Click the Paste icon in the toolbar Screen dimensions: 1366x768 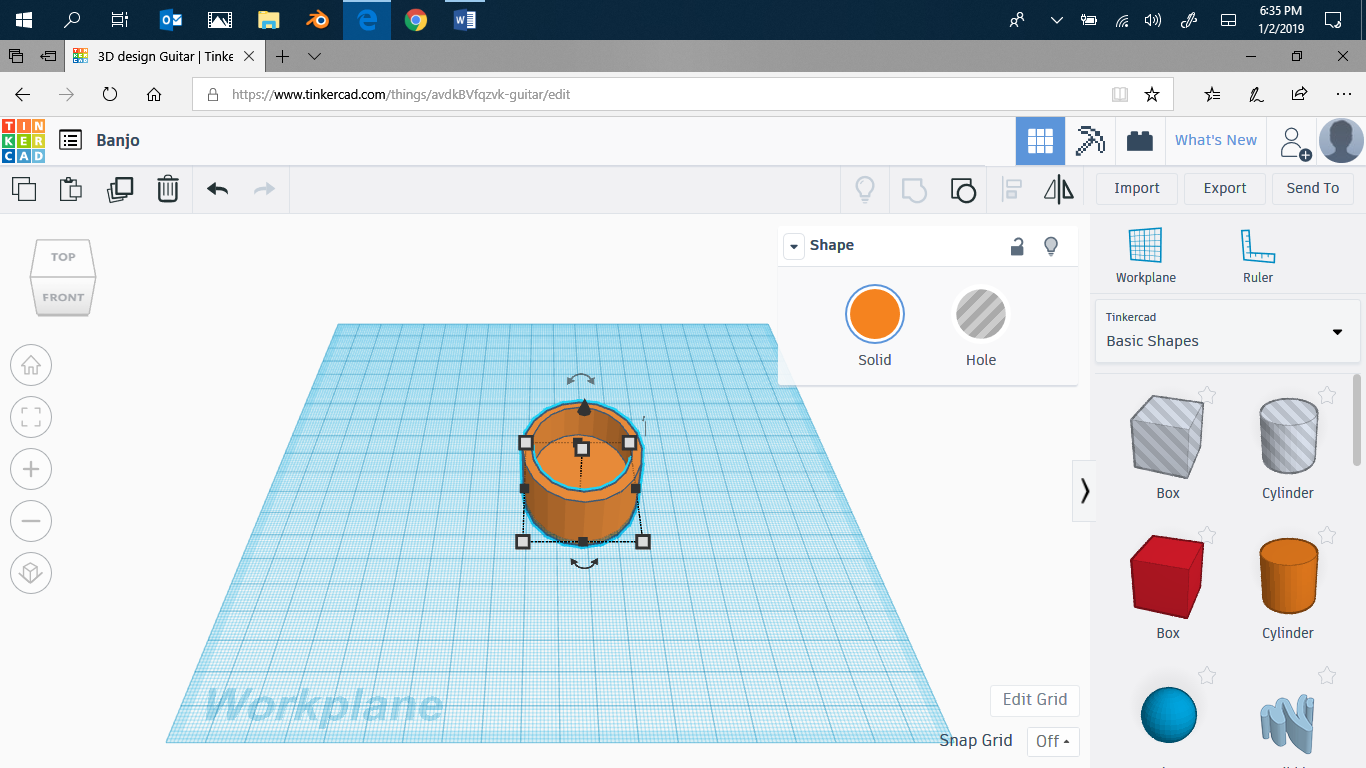71,189
